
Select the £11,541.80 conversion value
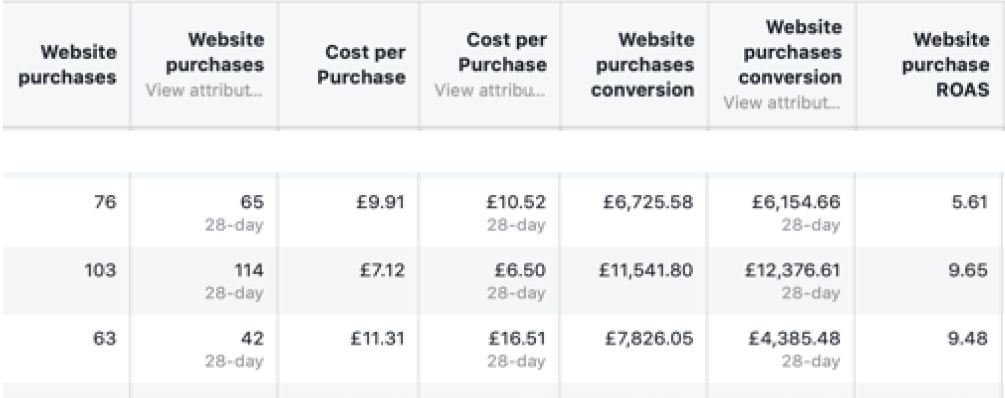[645, 270]
